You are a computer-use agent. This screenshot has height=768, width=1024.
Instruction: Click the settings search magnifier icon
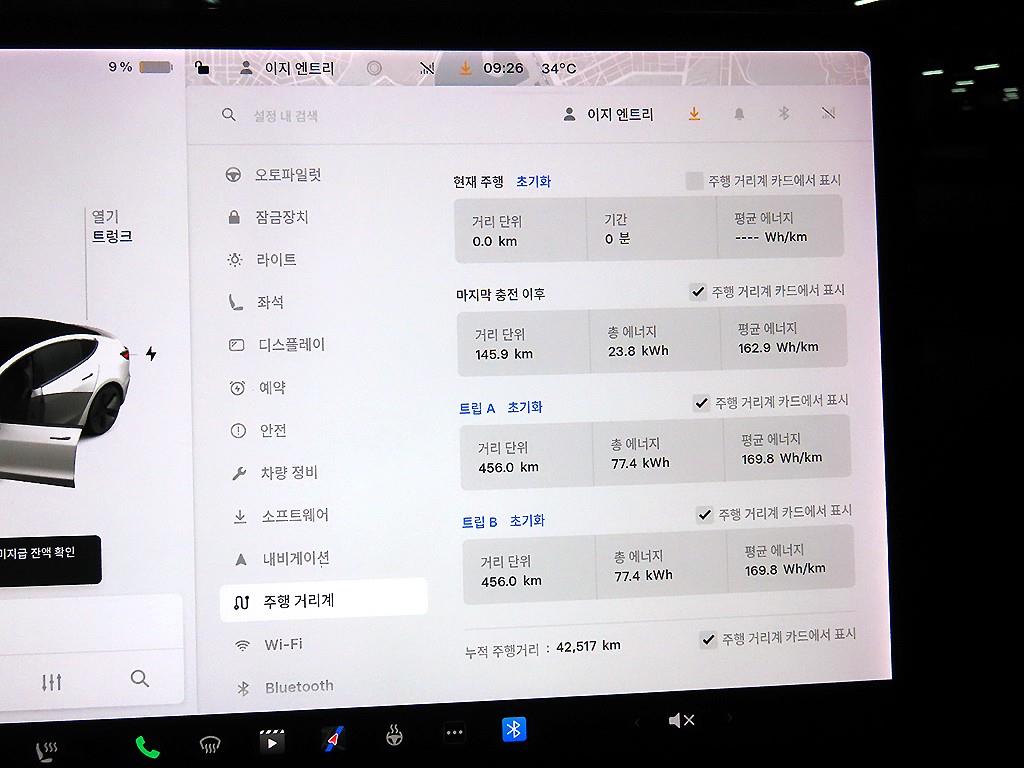tap(229, 115)
